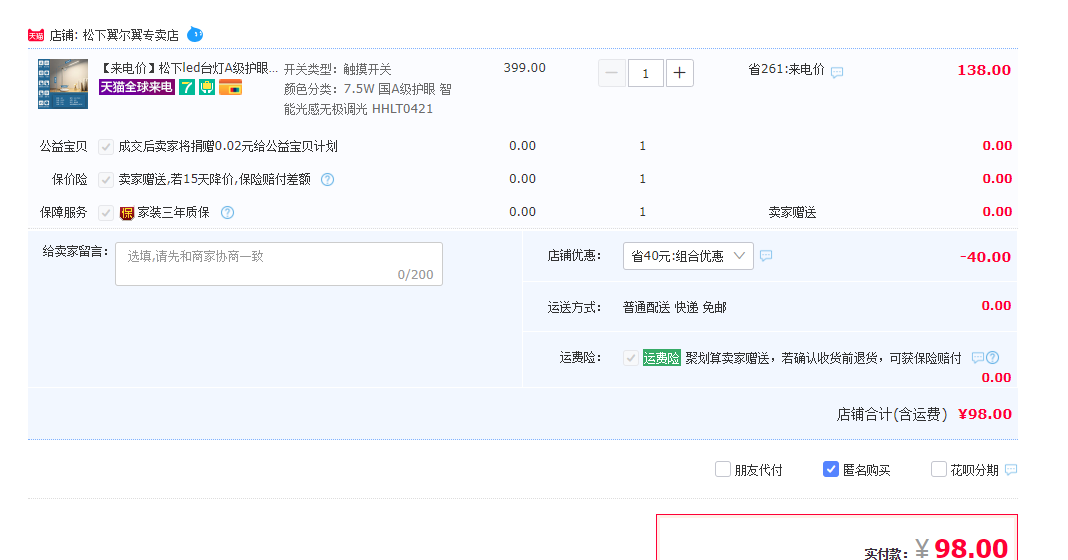Viewport: 1068px width, 560px height.
Task: Click the Tmall logo icon beside store name
Action: coord(36,35)
